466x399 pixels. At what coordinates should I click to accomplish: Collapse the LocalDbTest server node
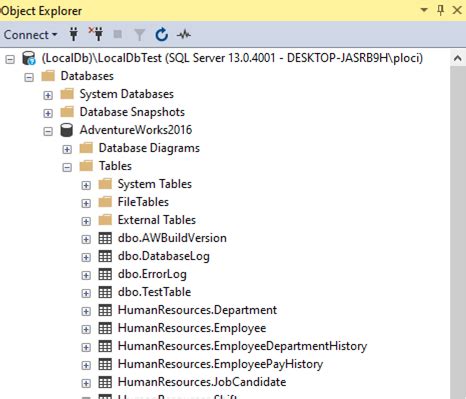click(10, 60)
